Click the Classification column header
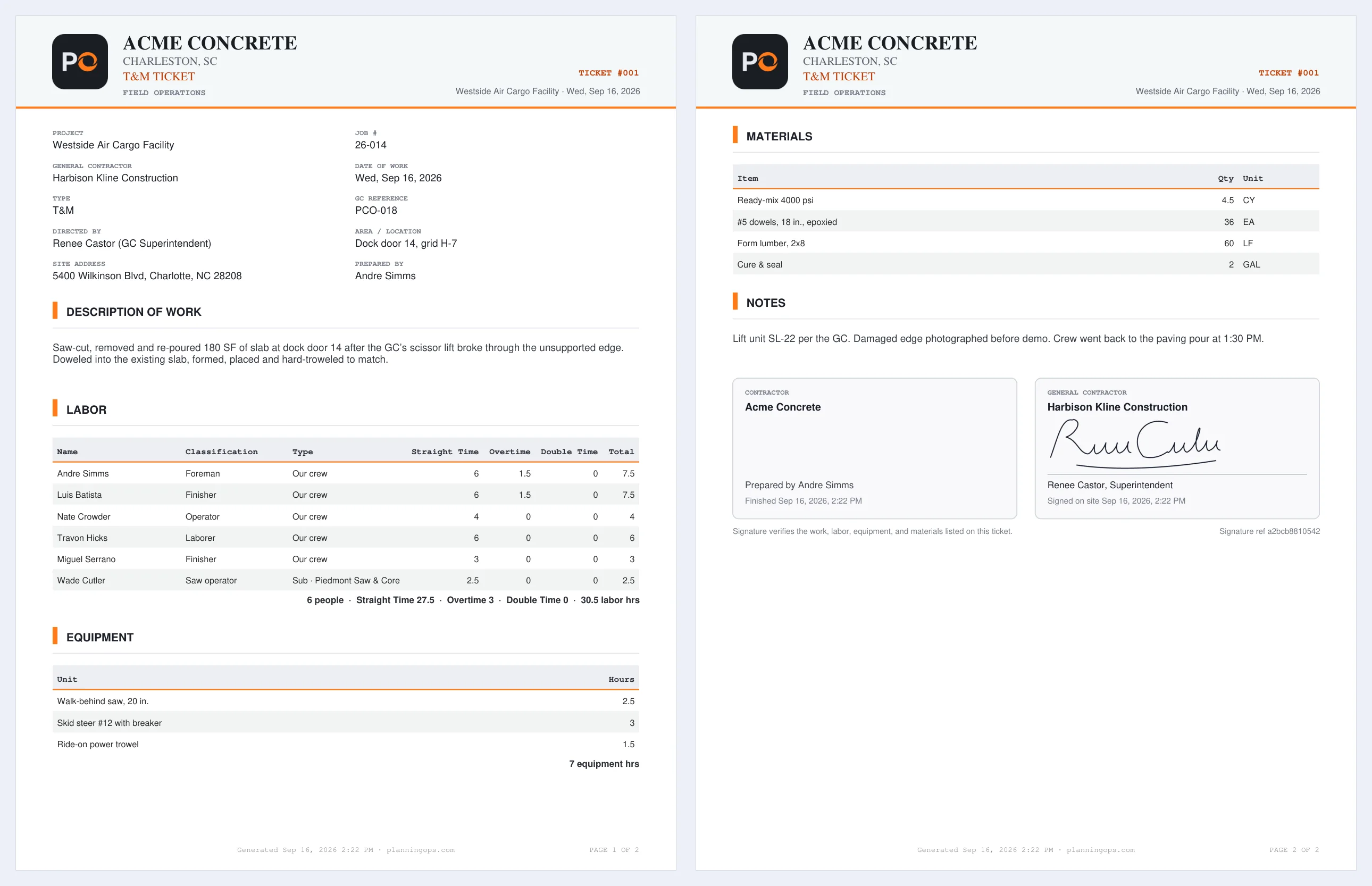Viewport: 1372px width, 886px height. click(x=221, y=452)
